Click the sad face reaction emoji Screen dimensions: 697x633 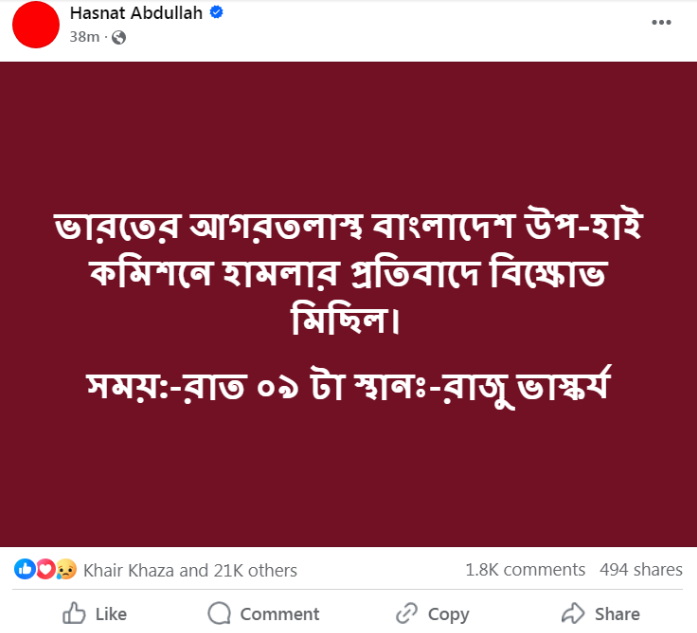tap(65, 570)
